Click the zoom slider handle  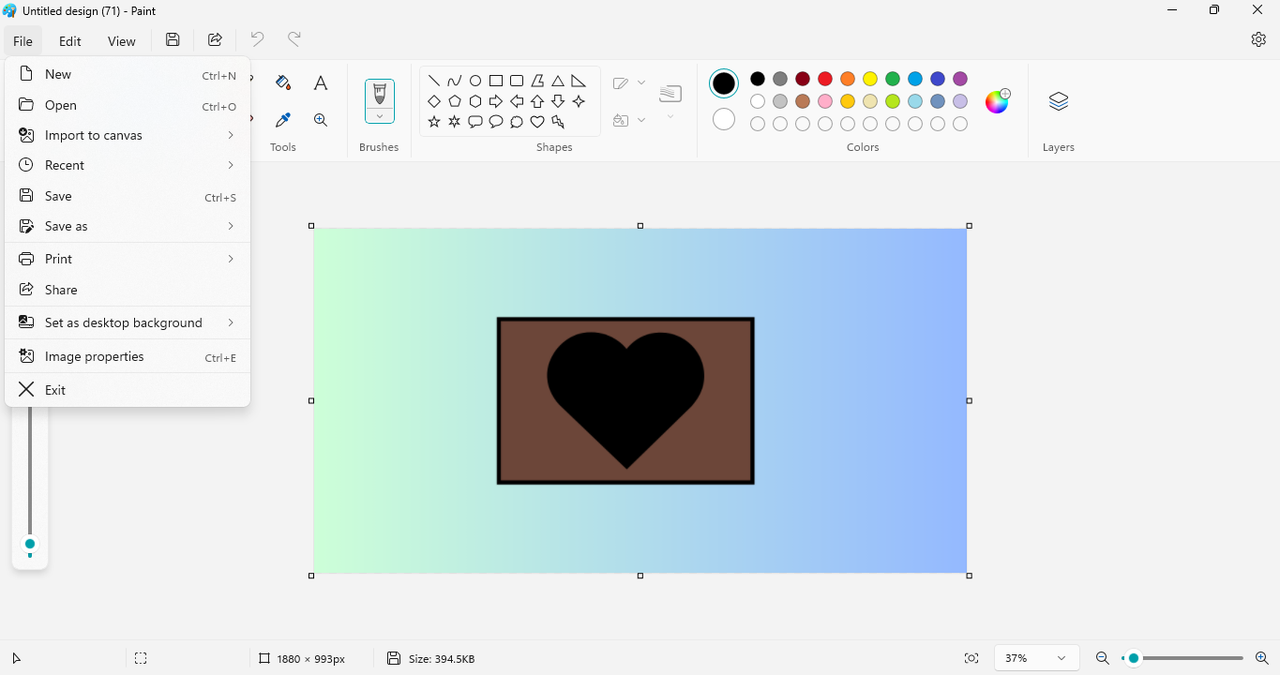point(1133,658)
